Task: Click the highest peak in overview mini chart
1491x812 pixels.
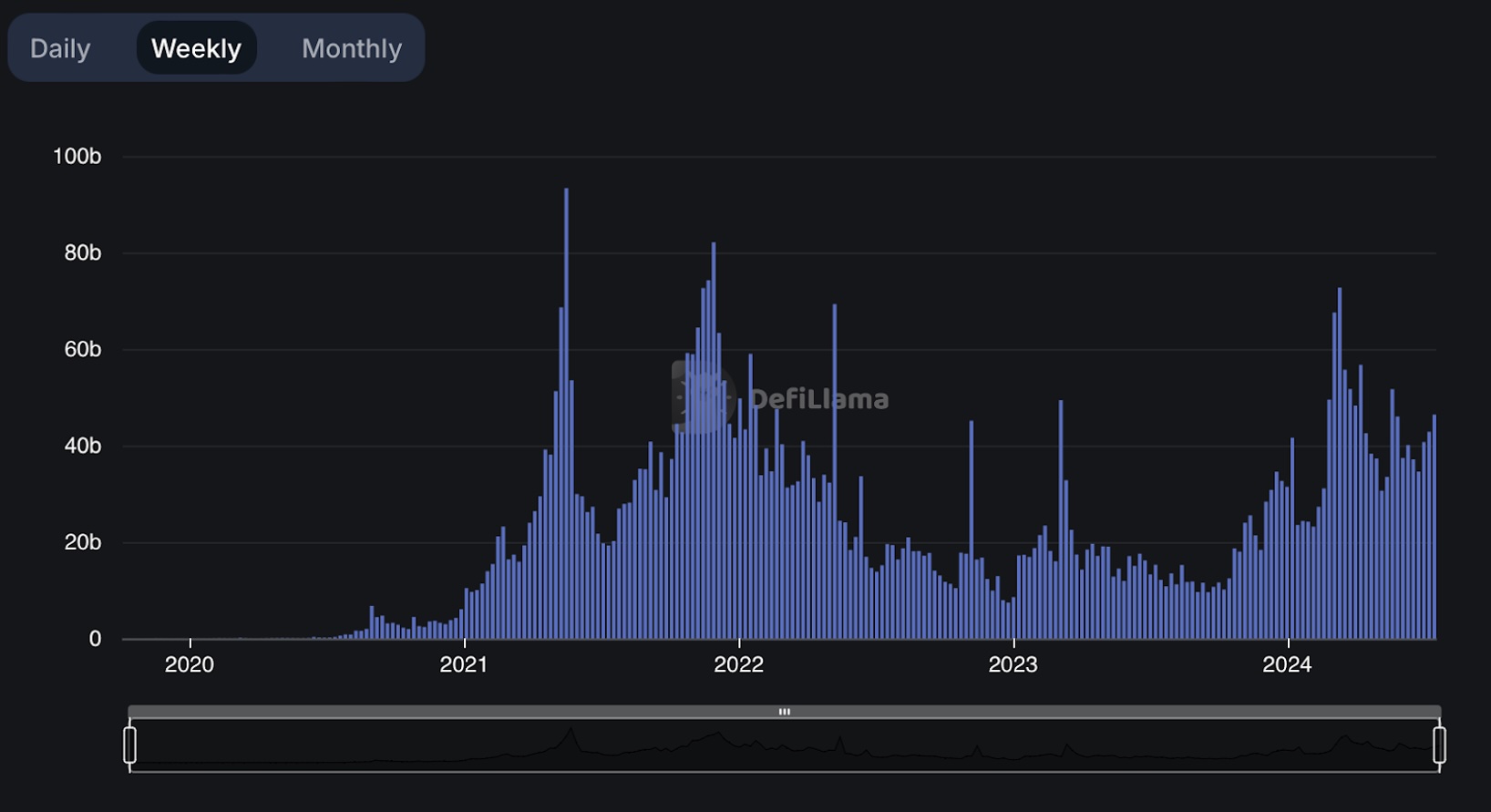Action: (x=571, y=731)
